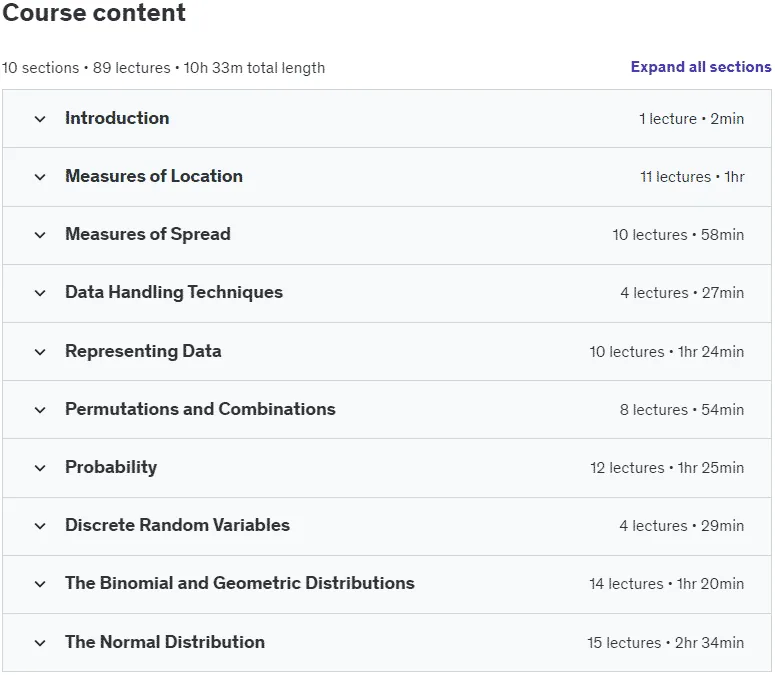Click the '15 lectures • 2hr 34min' label
The height and width of the screenshot is (675, 775).
click(x=665, y=642)
